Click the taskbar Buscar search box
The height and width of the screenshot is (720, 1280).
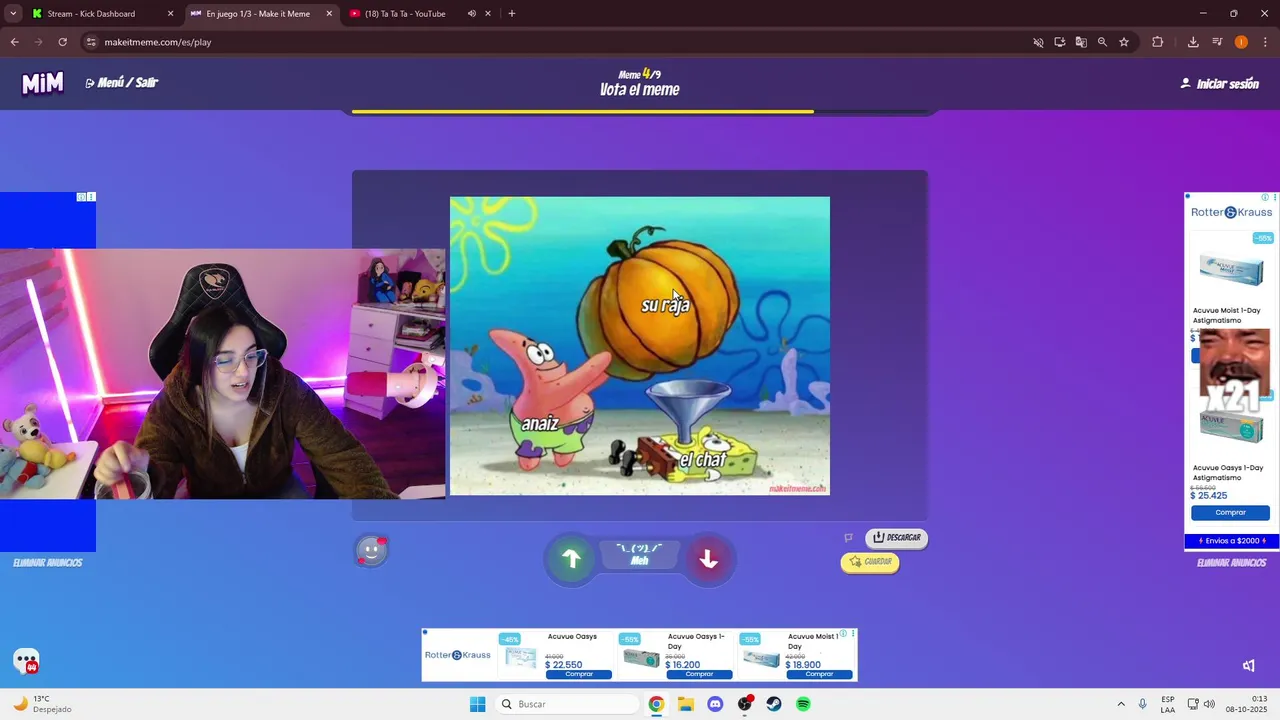pyautogui.click(x=568, y=704)
